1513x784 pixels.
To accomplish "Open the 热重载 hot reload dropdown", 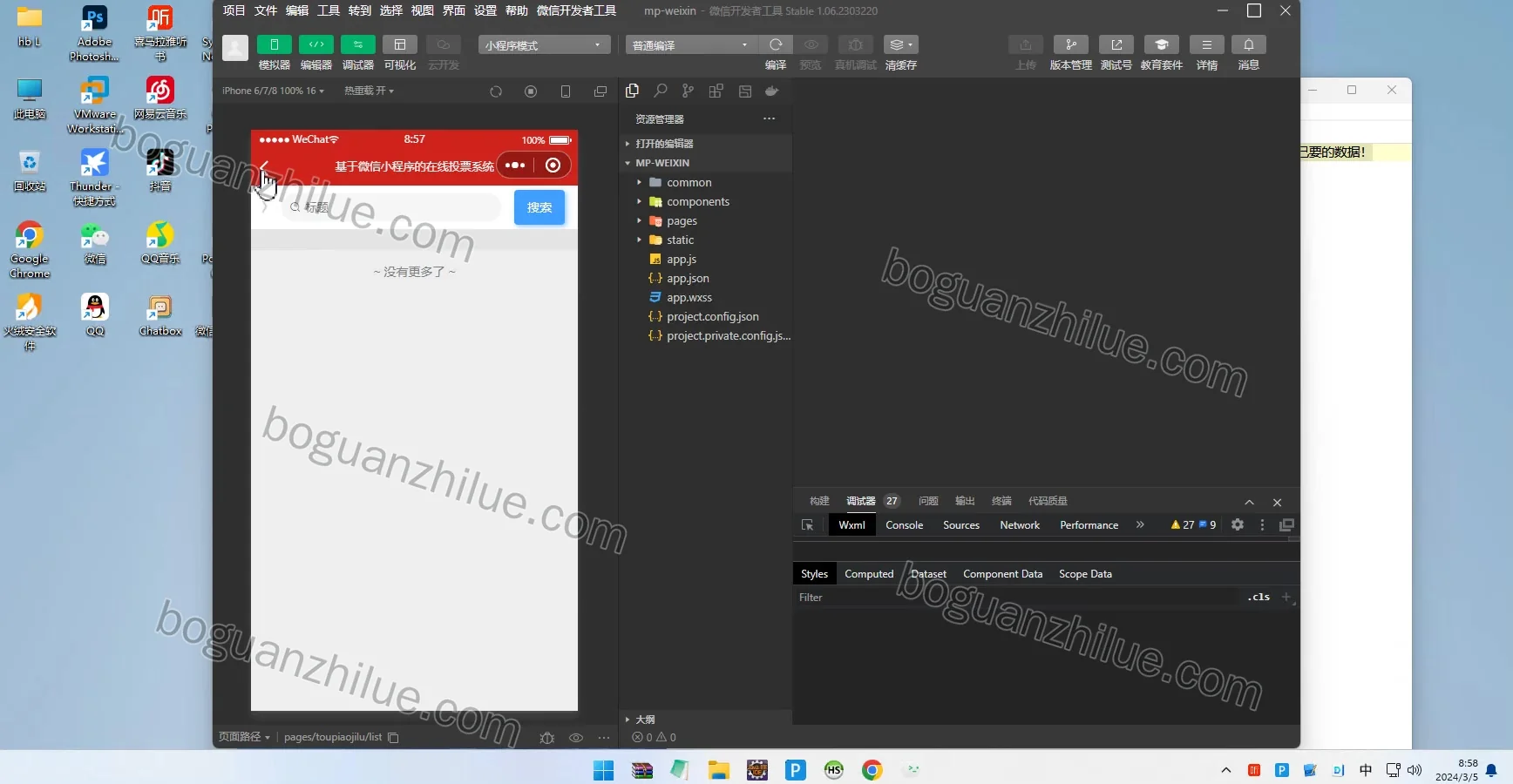I will [x=369, y=91].
